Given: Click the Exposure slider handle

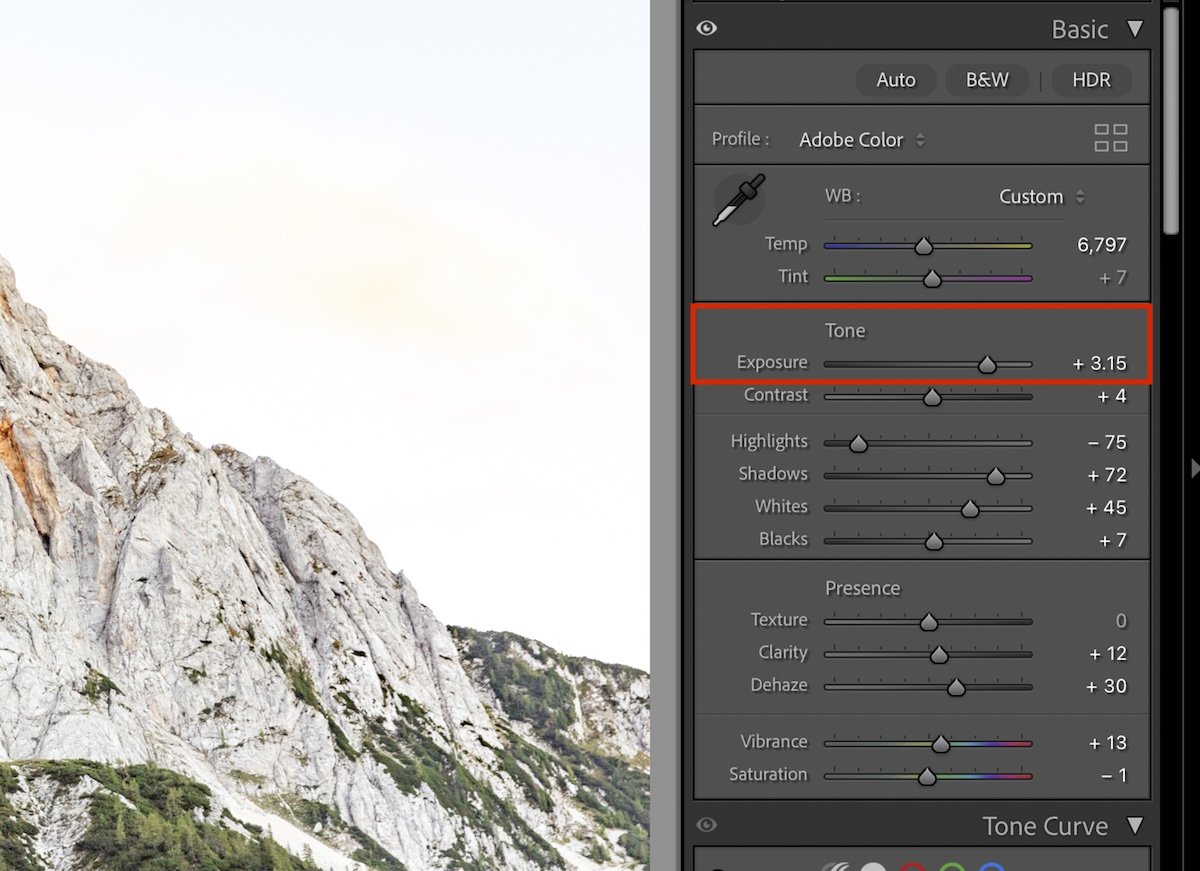Looking at the screenshot, I should [x=985, y=364].
